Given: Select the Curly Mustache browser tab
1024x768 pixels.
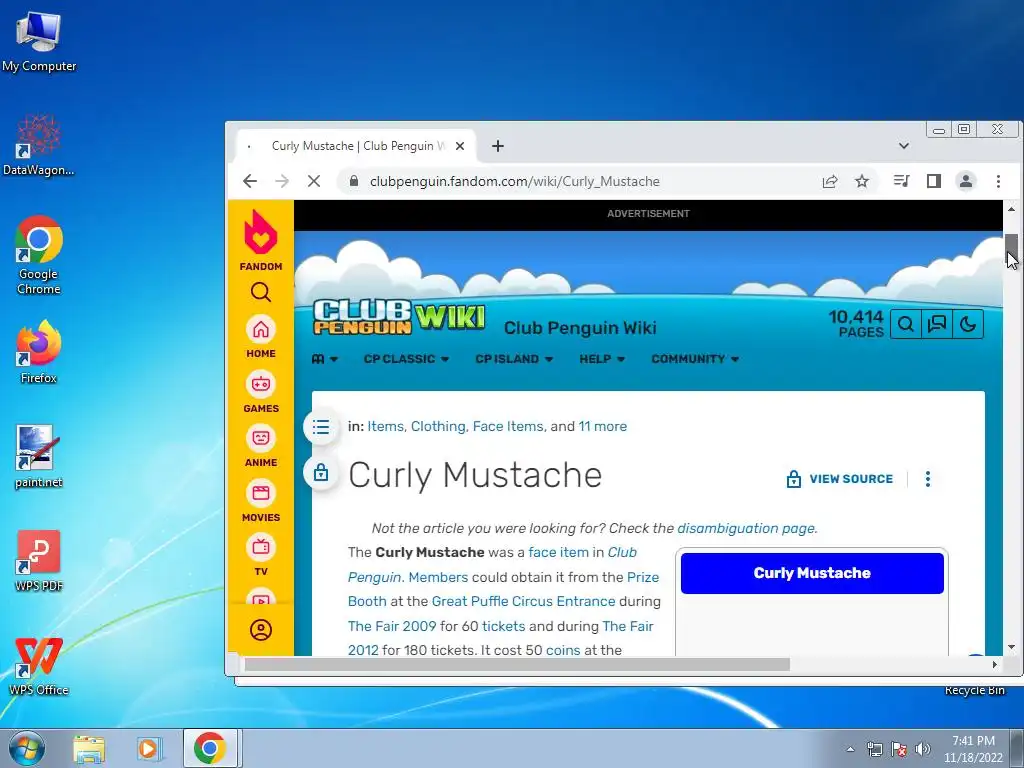Looking at the screenshot, I should pyautogui.click(x=356, y=146).
